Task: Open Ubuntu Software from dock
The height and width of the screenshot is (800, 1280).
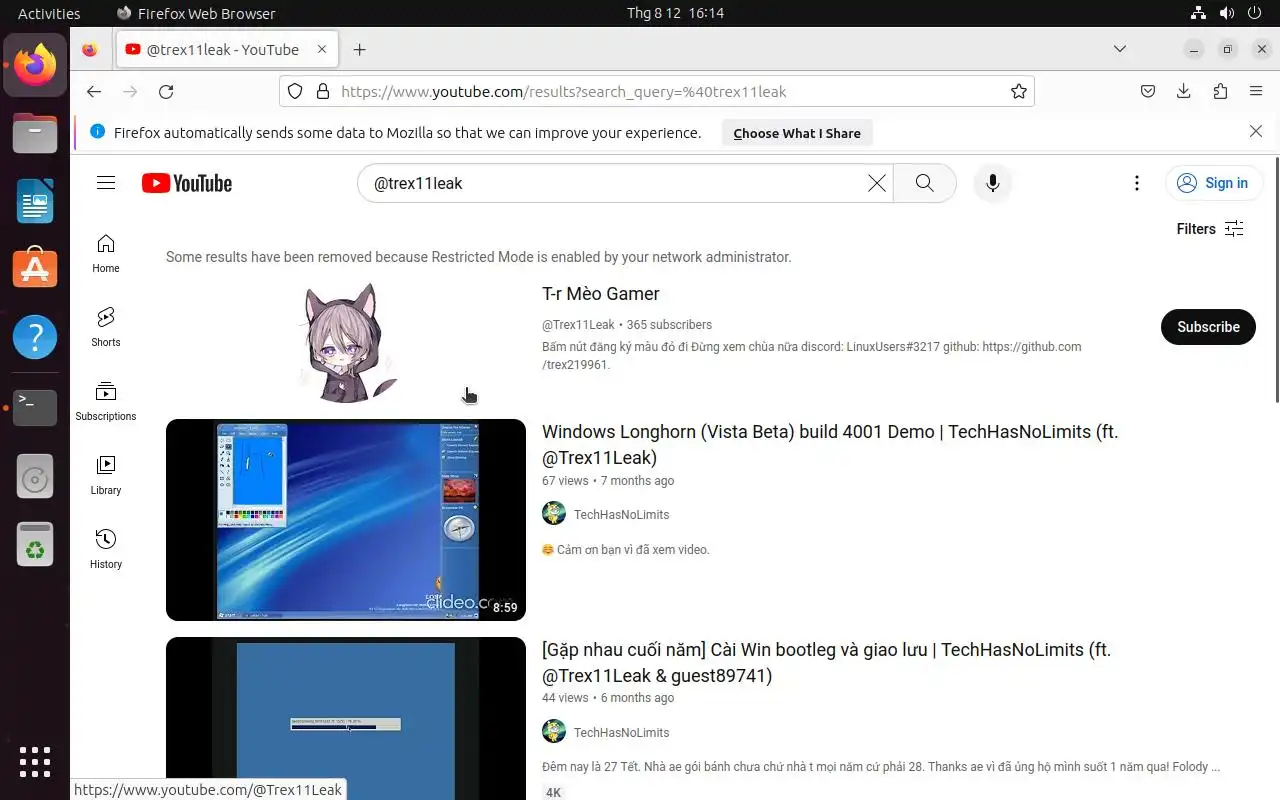Action: [35, 269]
